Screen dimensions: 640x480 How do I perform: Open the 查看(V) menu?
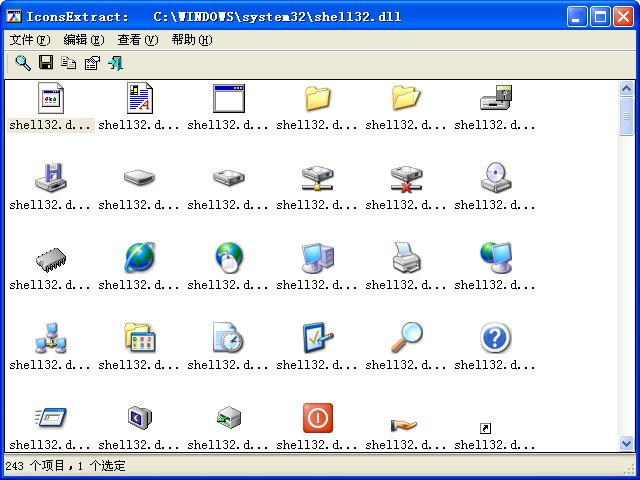tap(138, 40)
